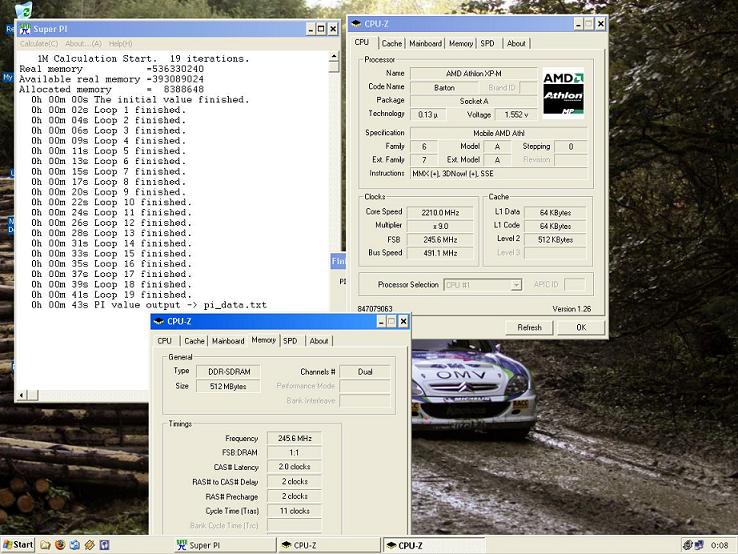Viewport: 738px width, 554px height.
Task: Switch to the Mainboard tab in the top CPU-Z window
Action: pos(426,43)
